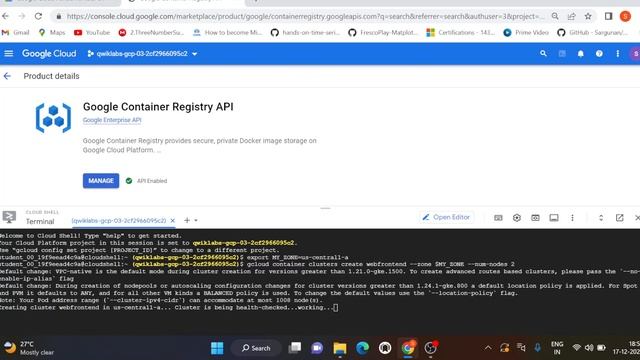Click the Terminal label
Screen dimensions: 640x360
[x=40, y=221]
